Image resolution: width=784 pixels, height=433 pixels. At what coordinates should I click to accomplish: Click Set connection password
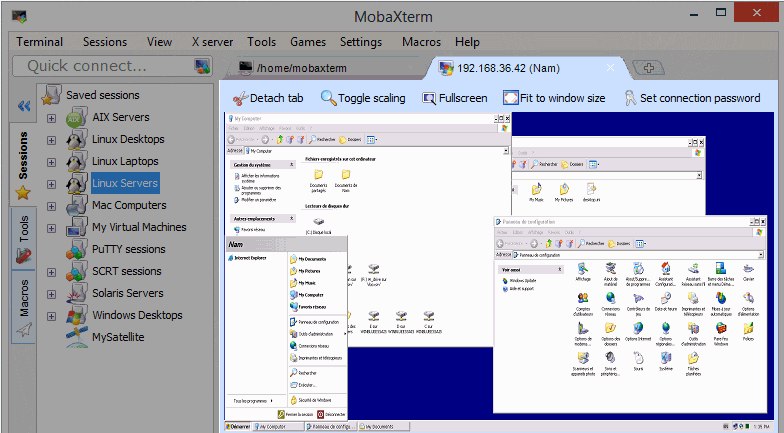(x=692, y=98)
